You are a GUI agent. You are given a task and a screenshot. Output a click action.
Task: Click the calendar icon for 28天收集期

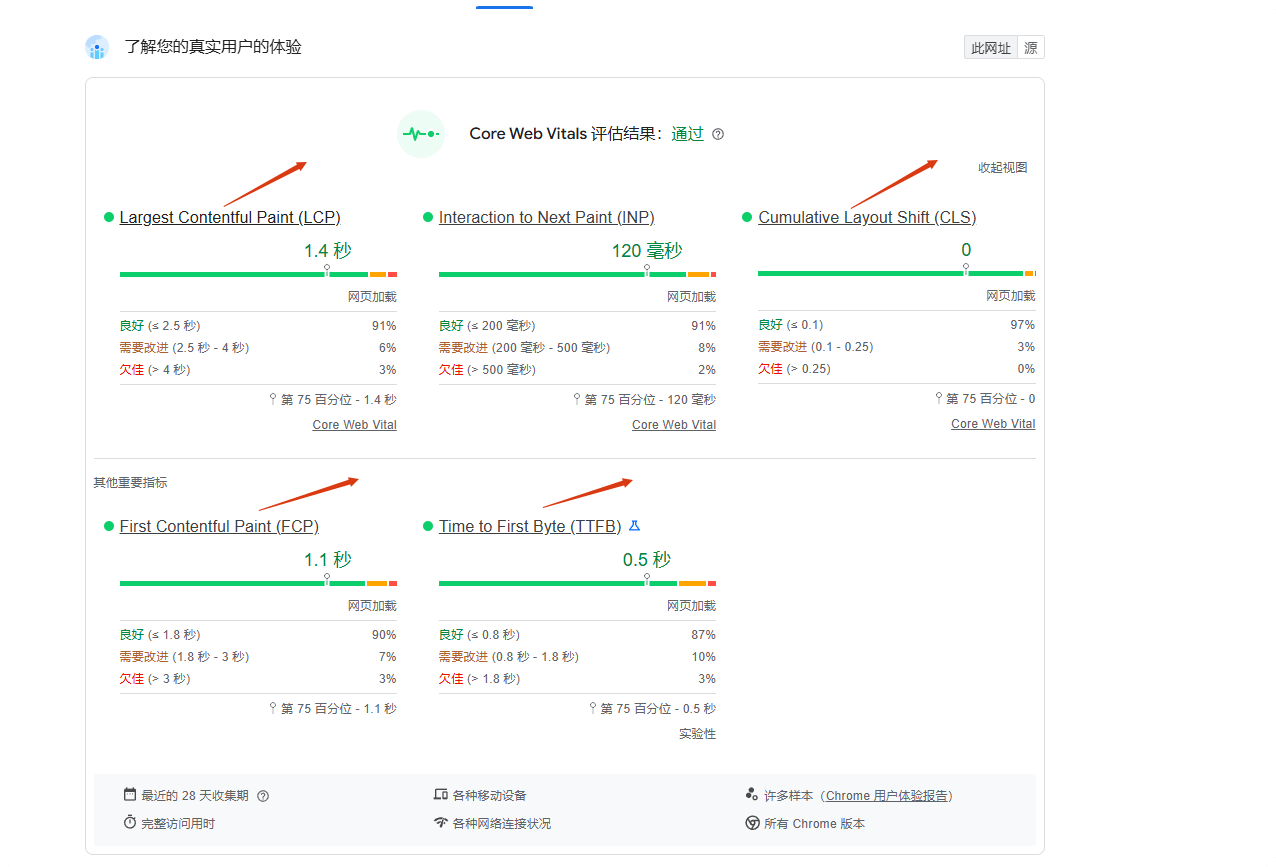[x=129, y=794]
